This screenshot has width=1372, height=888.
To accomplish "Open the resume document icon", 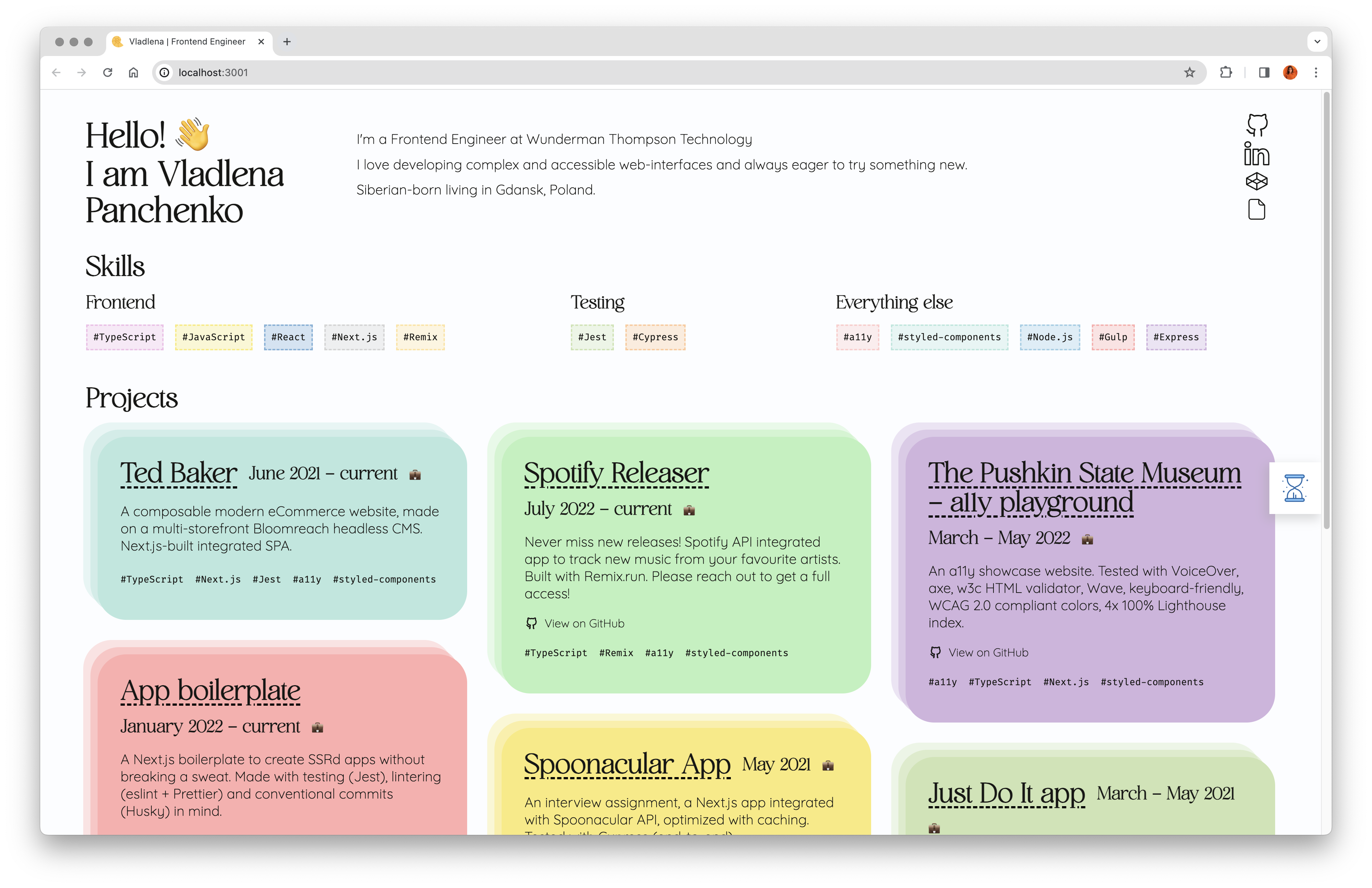I will pyautogui.click(x=1257, y=210).
